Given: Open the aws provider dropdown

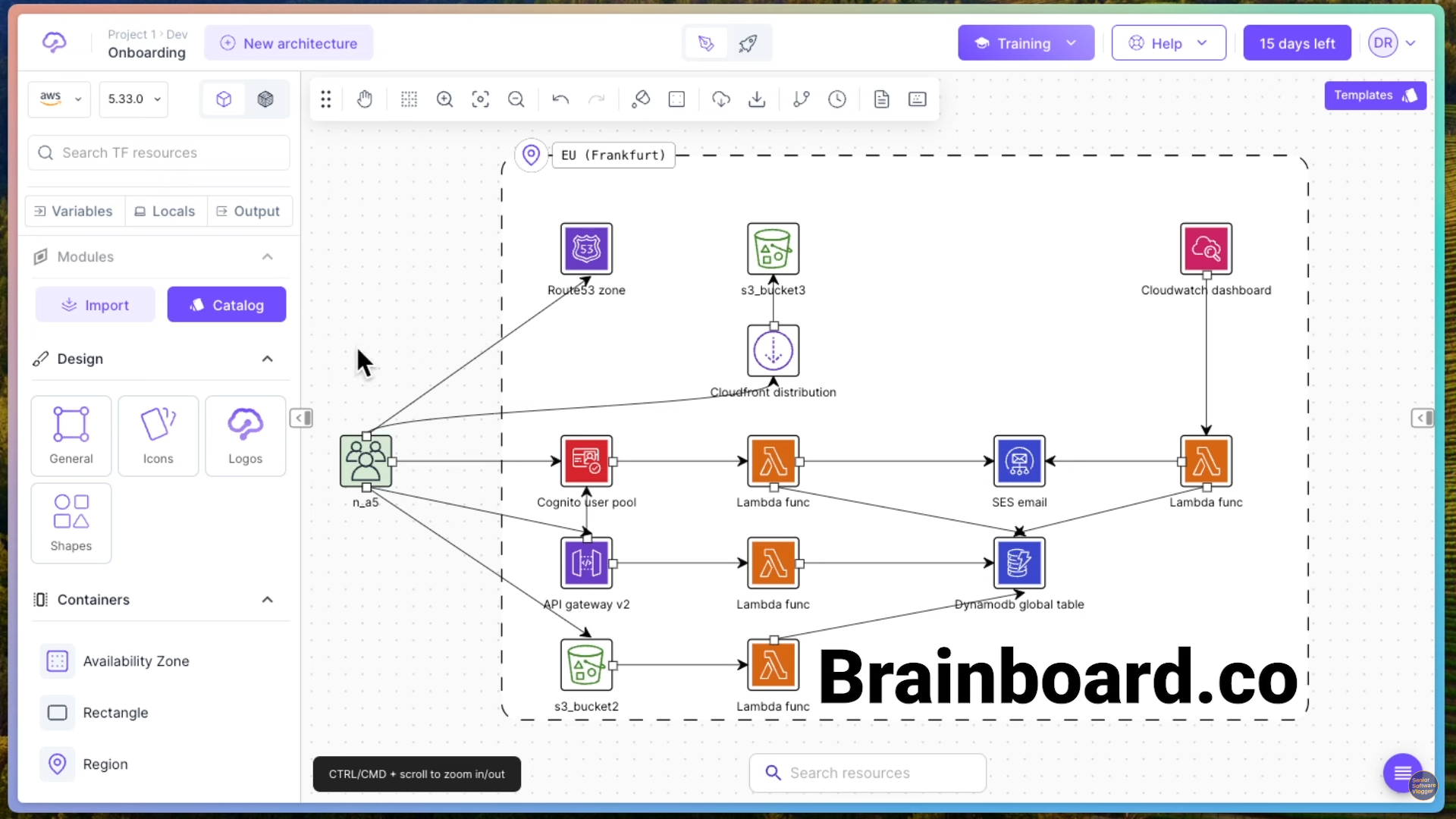Looking at the screenshot, I should point(60,99).
